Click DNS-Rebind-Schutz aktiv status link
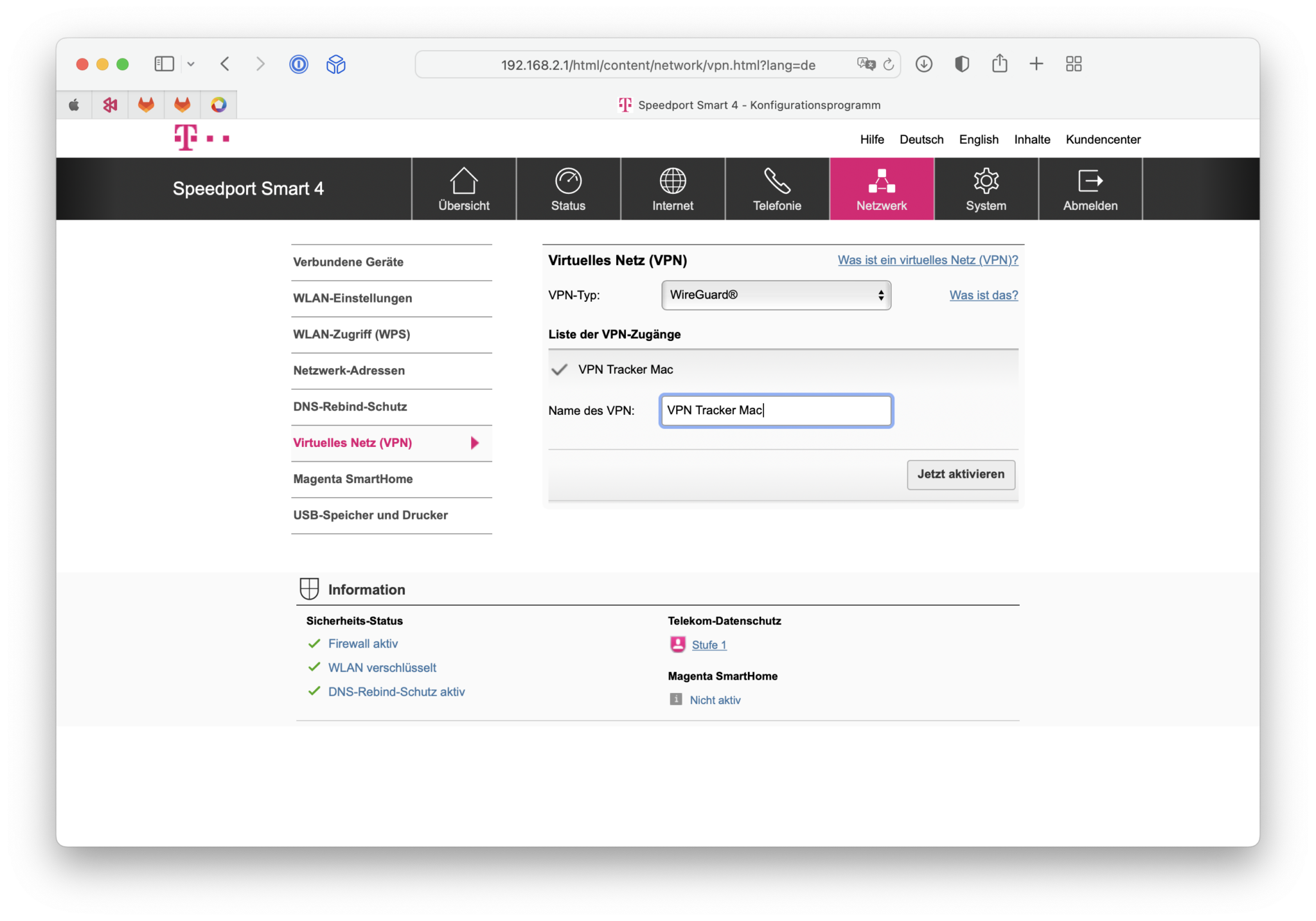 point(396,692)
